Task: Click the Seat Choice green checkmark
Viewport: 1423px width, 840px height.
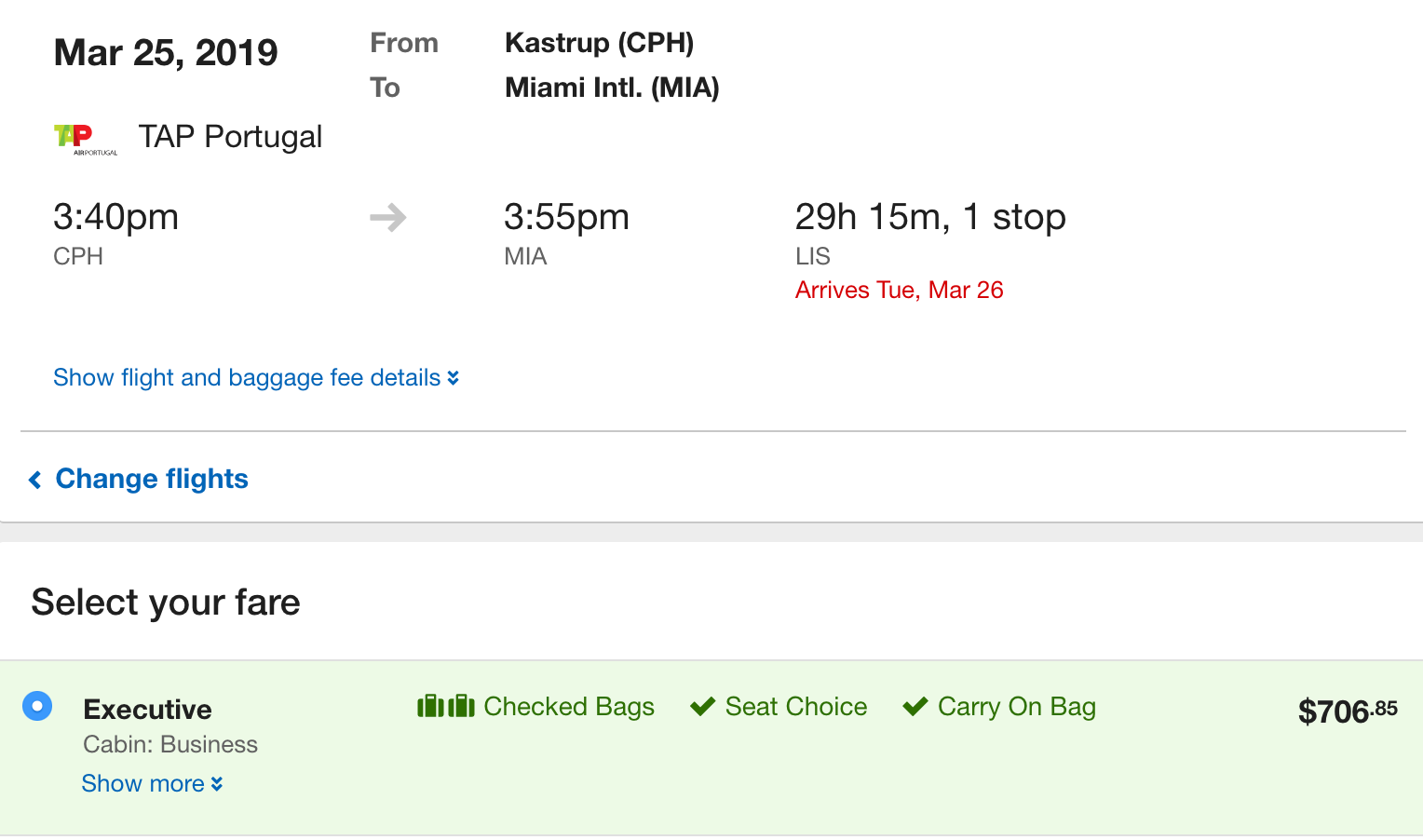Action: [x=703, y=707]
